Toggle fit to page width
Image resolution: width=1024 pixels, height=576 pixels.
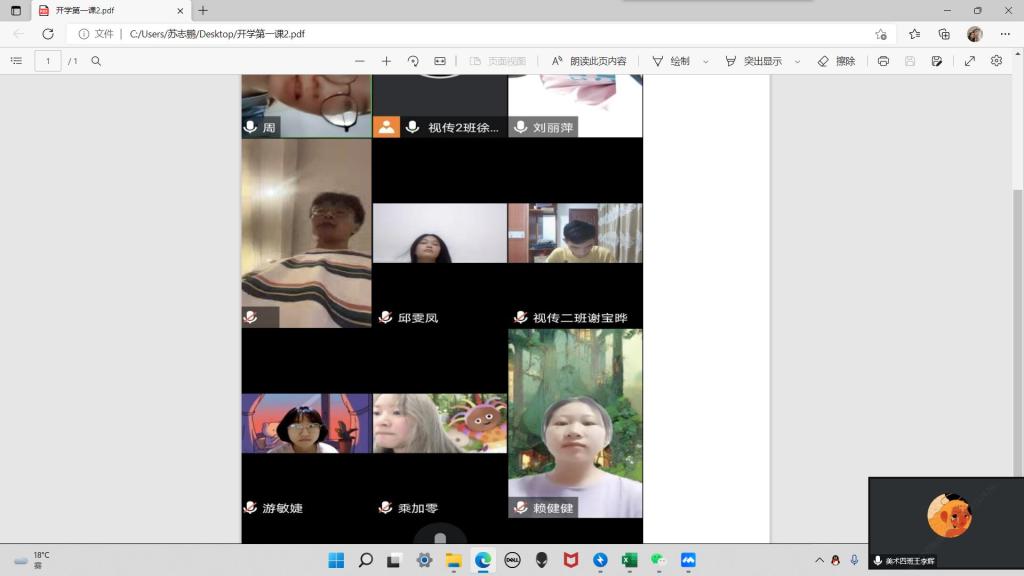(440, 61)
